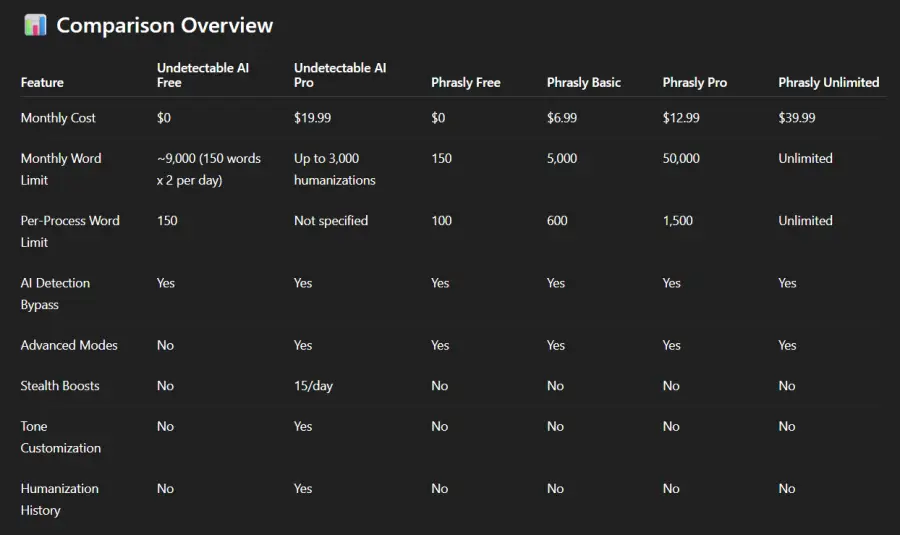Screen dimensions: 900x535
Task: Click the Feature column header
Action: [42, 83]
